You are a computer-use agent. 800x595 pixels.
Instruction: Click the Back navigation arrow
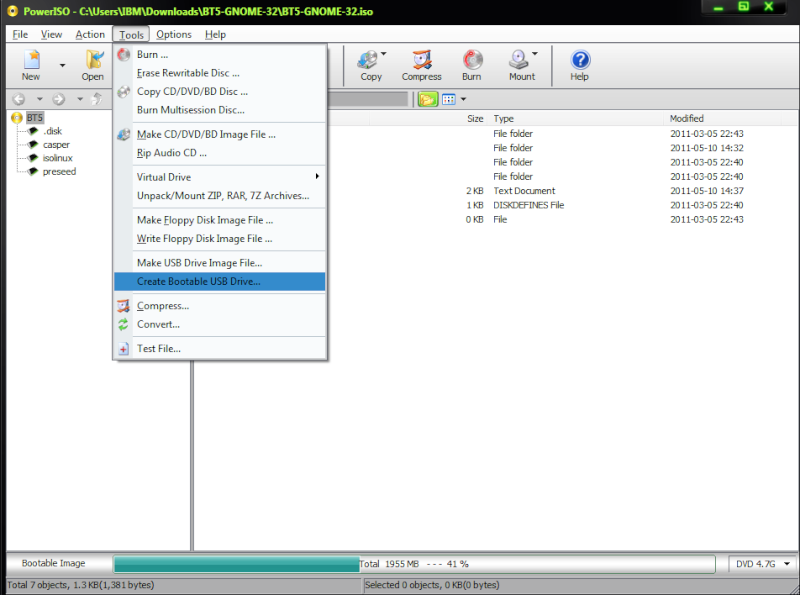tap(19, 99)
